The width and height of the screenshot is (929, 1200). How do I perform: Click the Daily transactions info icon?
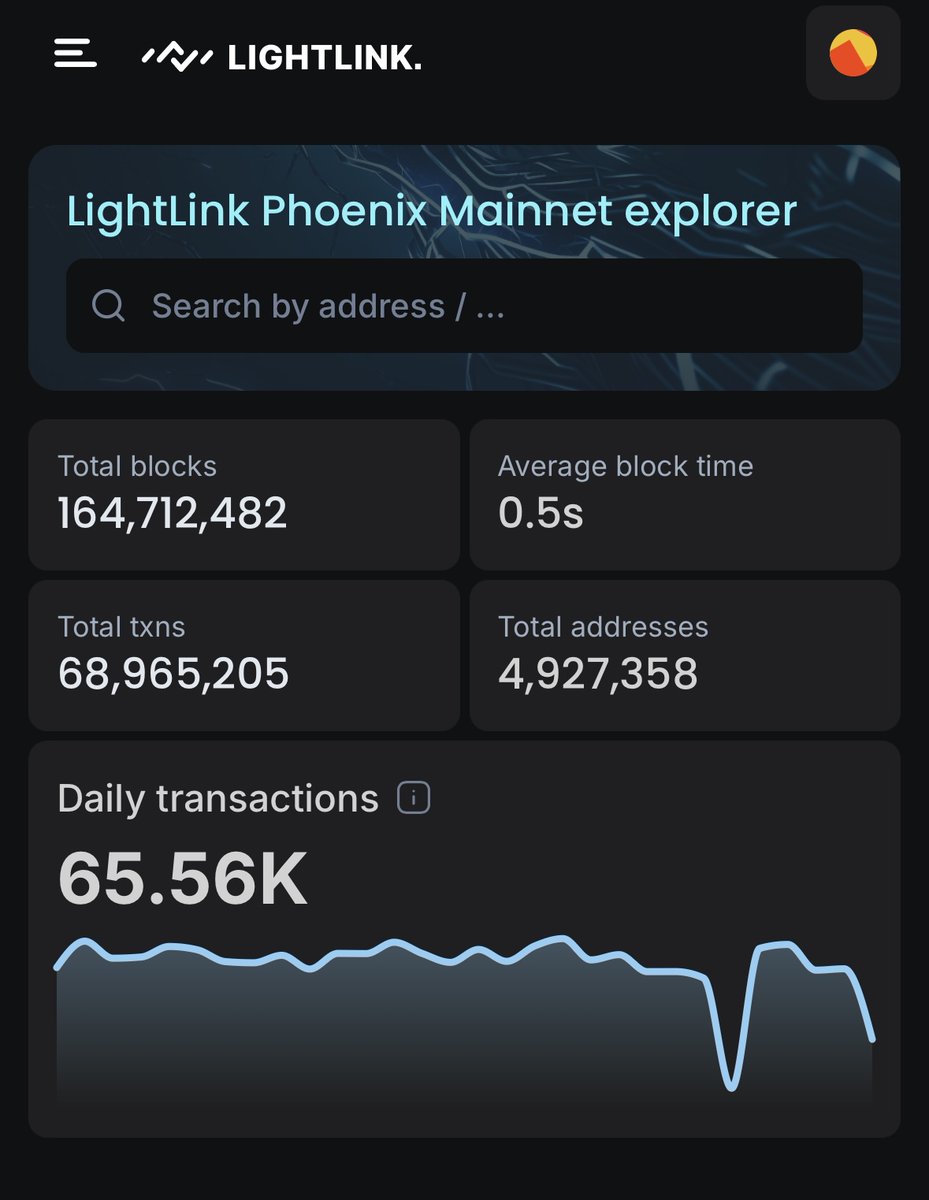point(414,798)
